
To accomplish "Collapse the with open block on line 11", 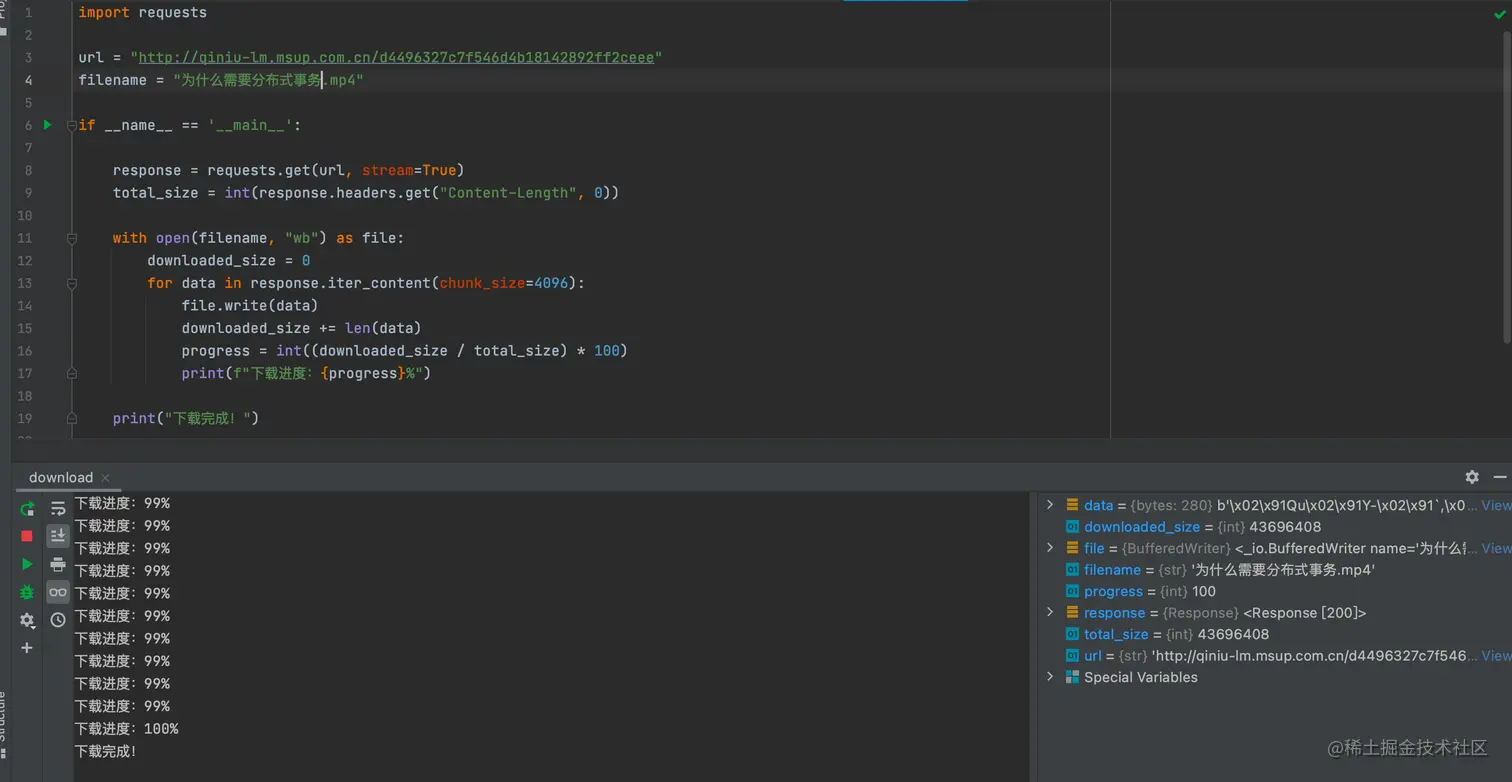I will (71, 238).
